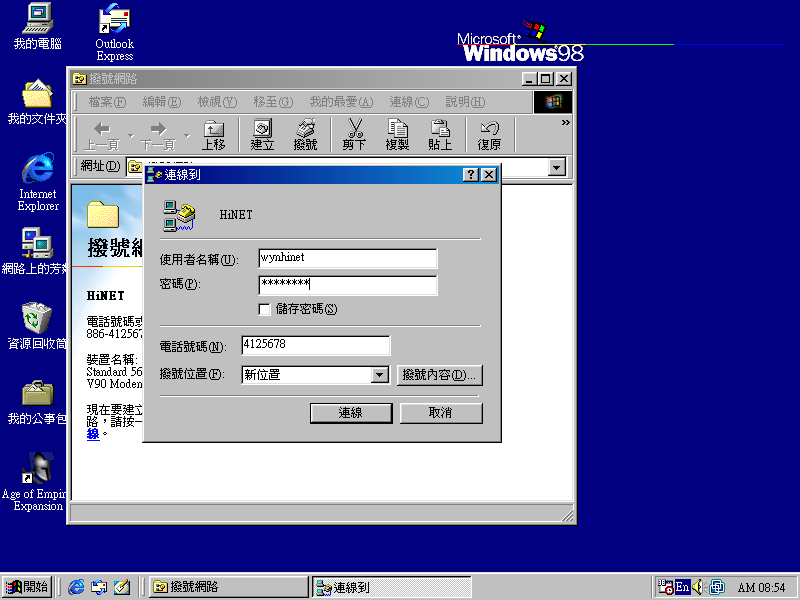Image resolution: width=800 pixels, height=600 pixels.
Task: Click the 密碼 password field
Action: [x=348, y=285]
